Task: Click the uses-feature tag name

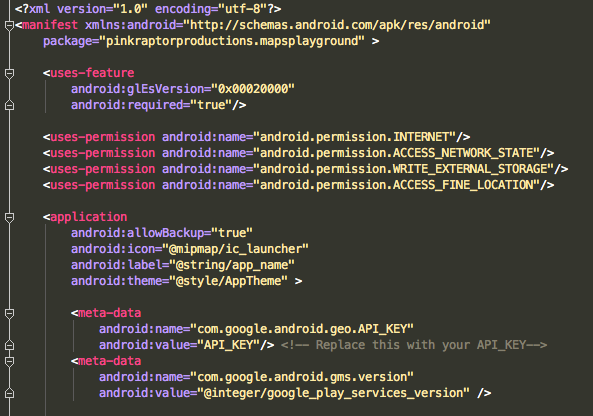Action: pyautogui.click(x=92, y=73)
